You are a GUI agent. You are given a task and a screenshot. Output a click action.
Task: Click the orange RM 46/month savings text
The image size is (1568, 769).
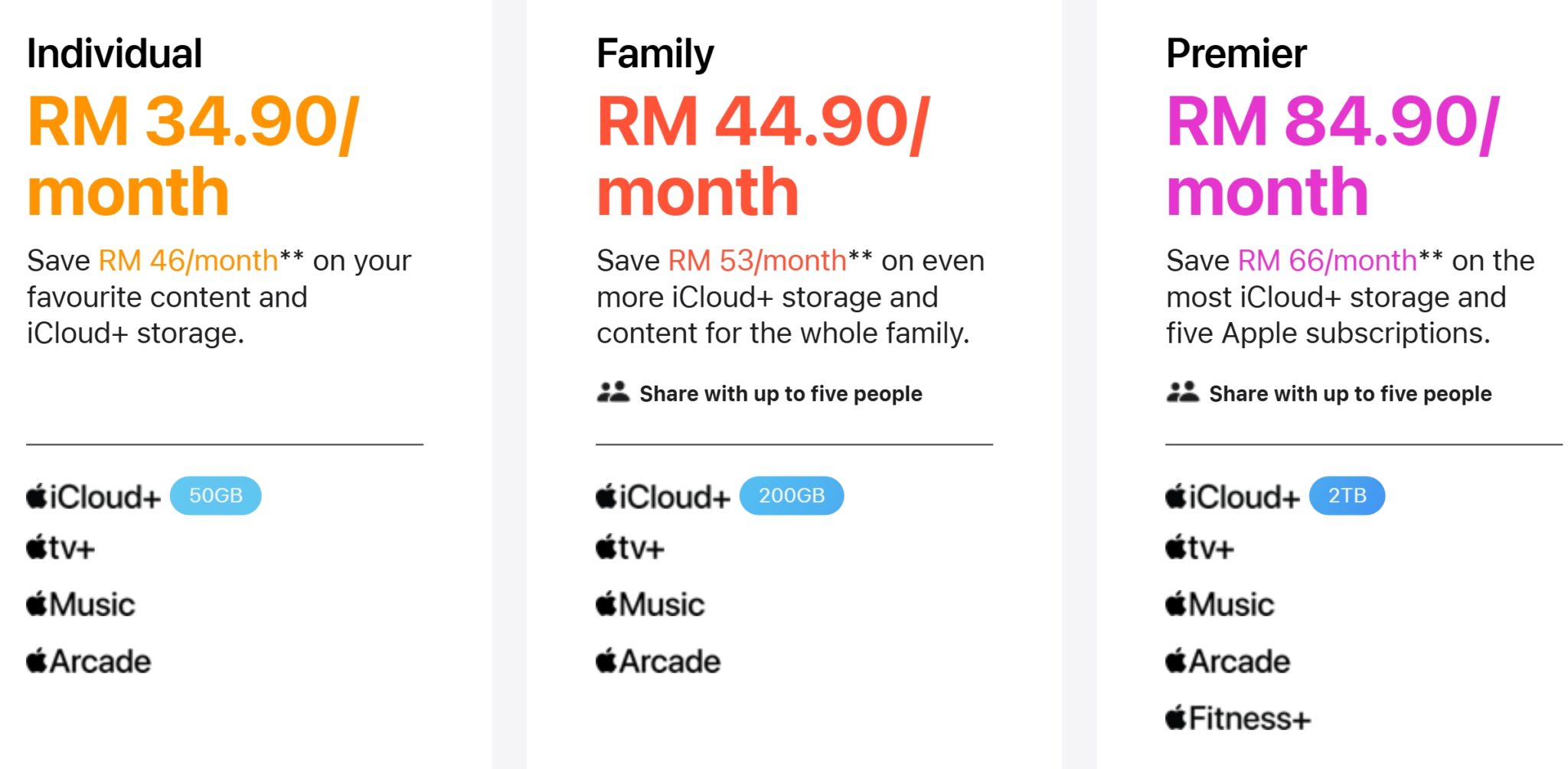[x=188, y=261]
